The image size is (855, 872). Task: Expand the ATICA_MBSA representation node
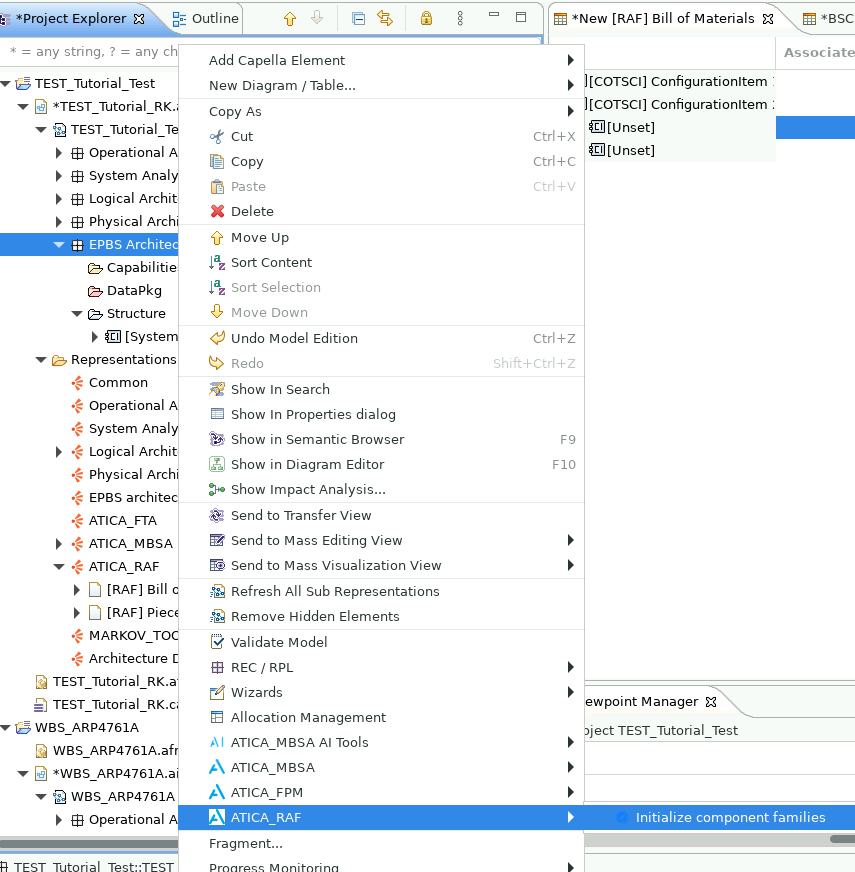pos(58,543)
